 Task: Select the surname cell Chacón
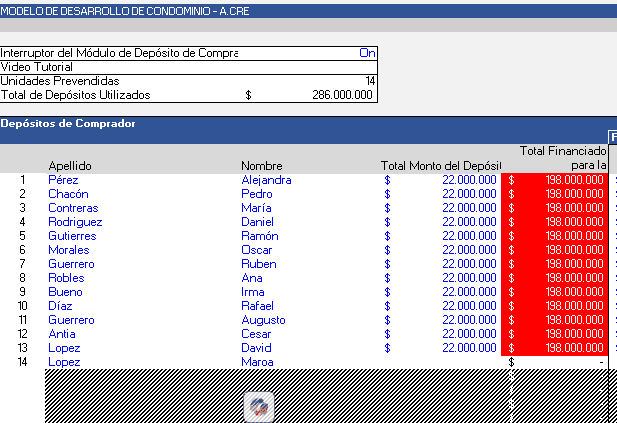point(68,194)
